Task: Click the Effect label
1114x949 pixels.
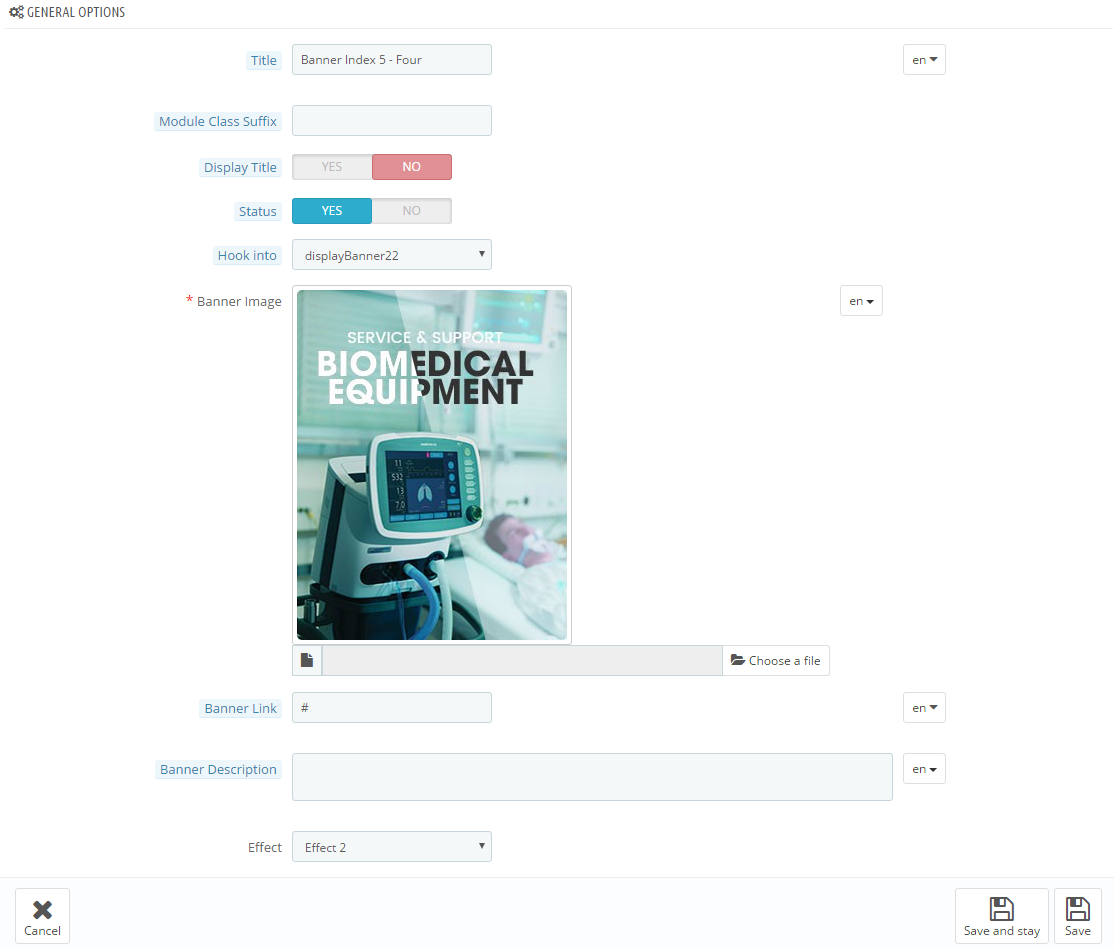Action: (x=264, y=847)
